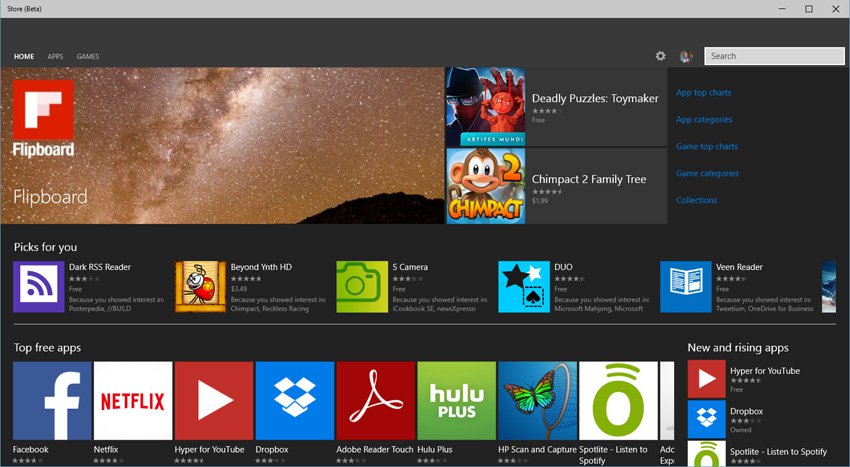
Task: Switch to the Games tab
Action: coord(88,56)
